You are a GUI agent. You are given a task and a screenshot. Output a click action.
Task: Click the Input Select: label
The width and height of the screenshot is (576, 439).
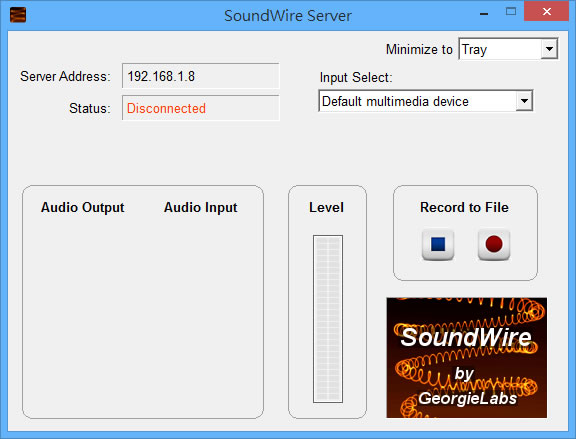coord(356,78)
